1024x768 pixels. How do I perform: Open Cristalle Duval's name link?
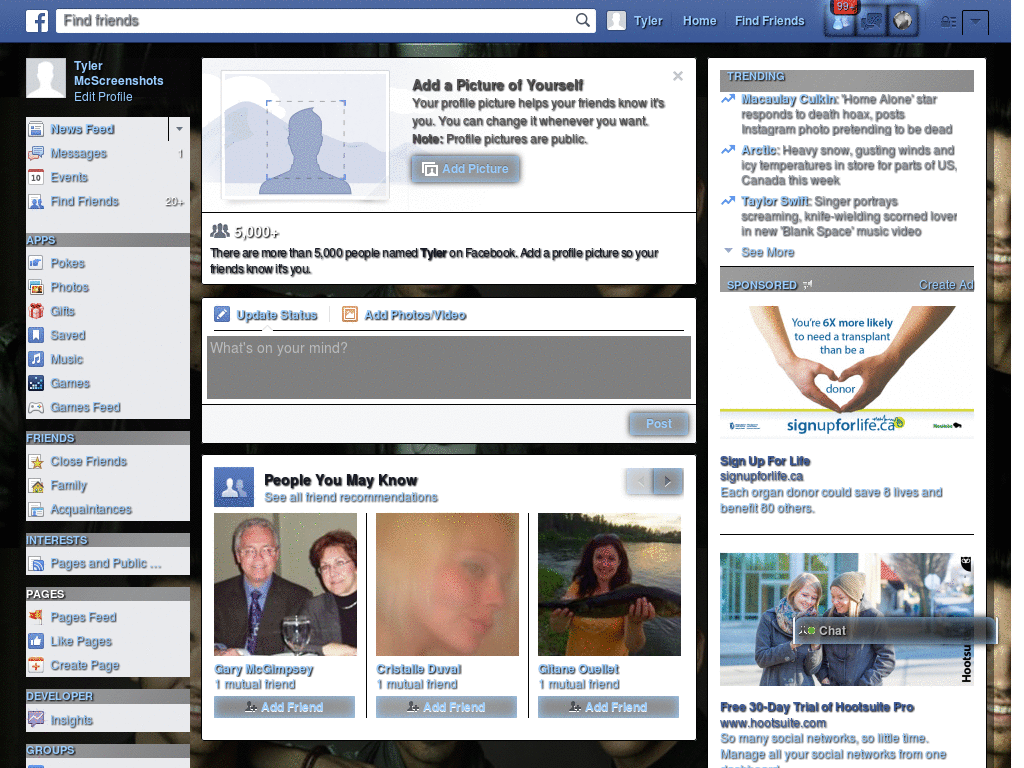(419, 669)
